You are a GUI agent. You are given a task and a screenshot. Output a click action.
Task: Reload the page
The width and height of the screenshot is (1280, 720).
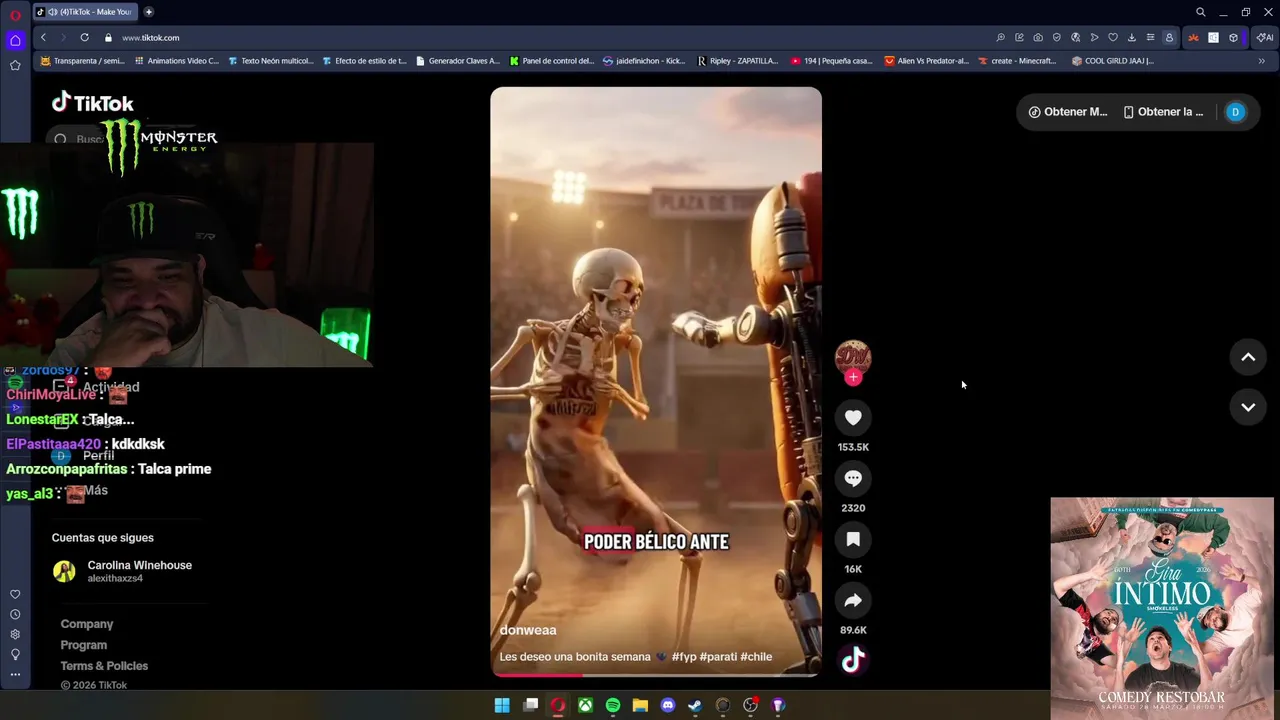tap(84, 37)
